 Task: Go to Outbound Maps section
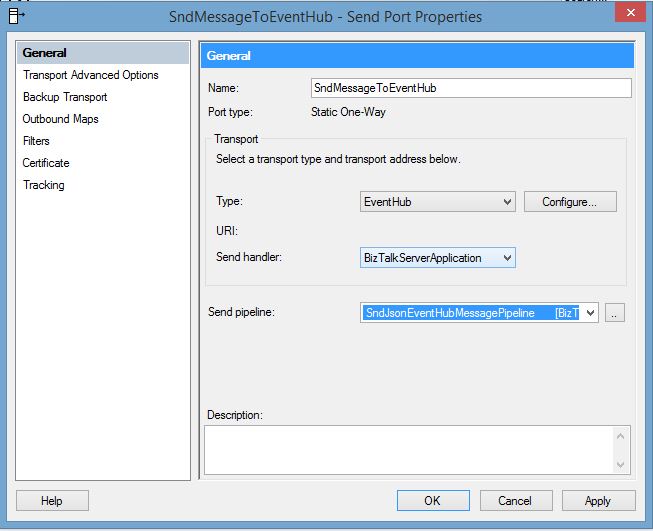pos(61,119)
